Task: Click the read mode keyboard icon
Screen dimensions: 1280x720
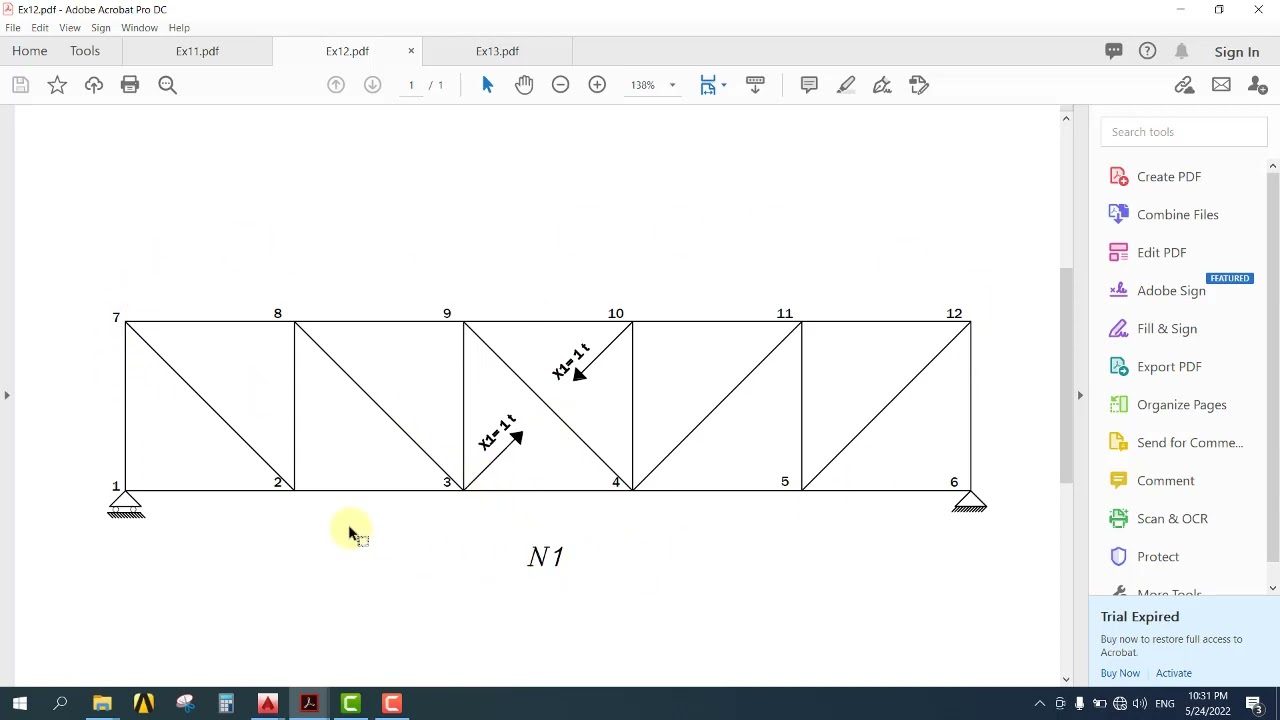Action: tap(755, 85)
